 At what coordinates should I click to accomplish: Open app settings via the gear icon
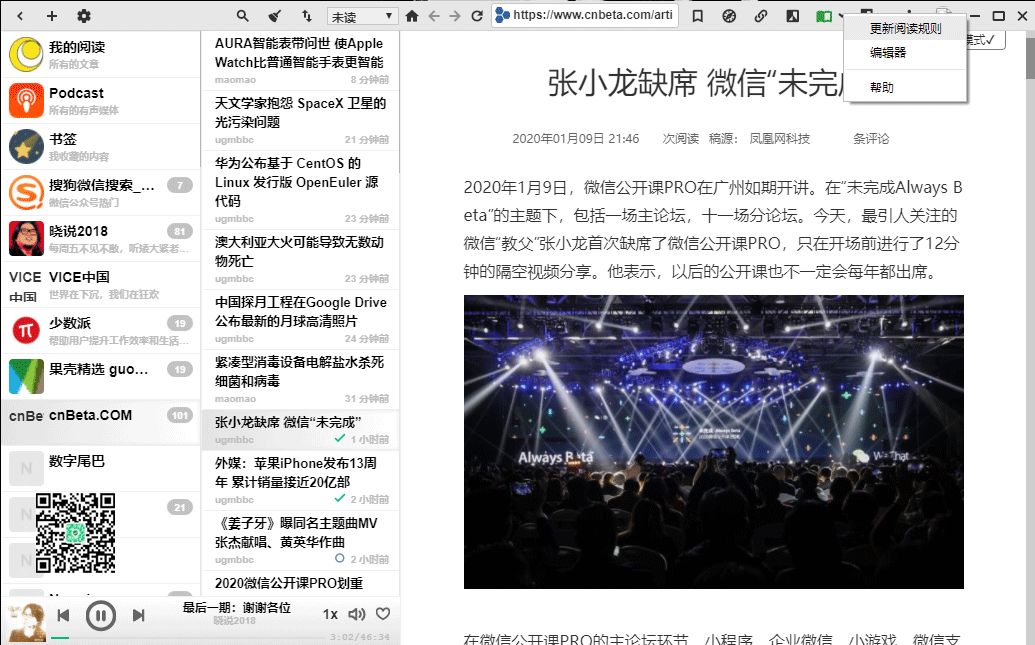click(84, 16)
